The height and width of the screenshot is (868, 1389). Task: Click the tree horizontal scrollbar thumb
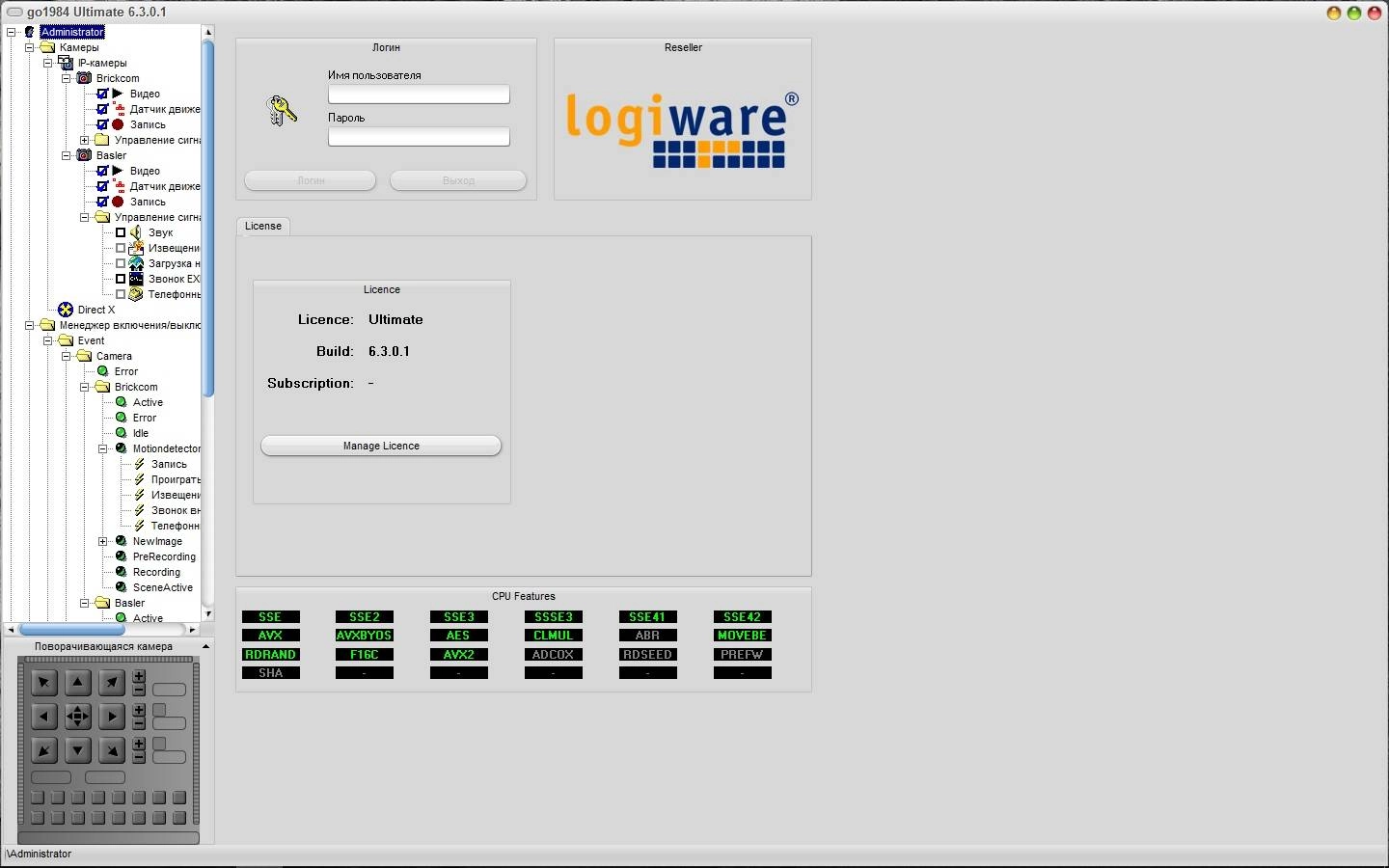(72, 630)
